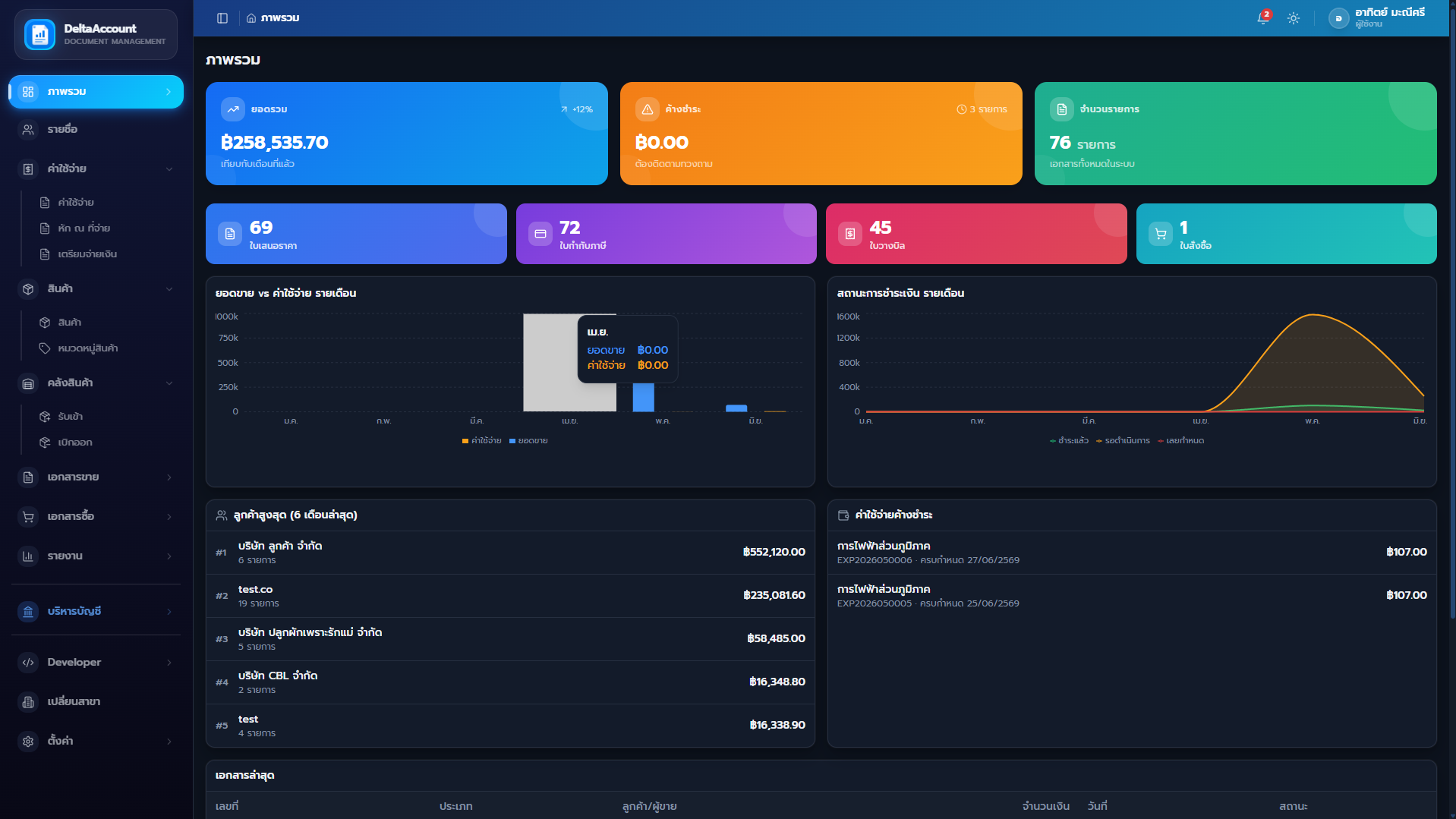1456x819 pixels.
Task: Select บริษัท CBL จำกัด customer row
Action: (x=510, y=682)
